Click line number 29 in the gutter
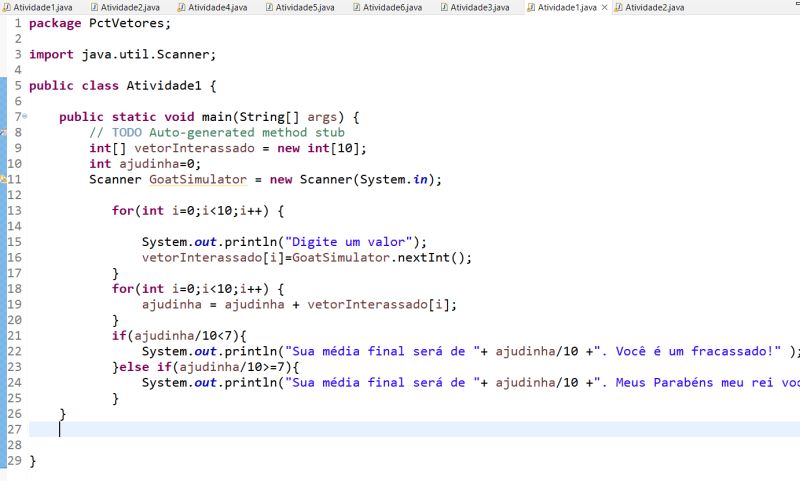 (x=14, y=461)
